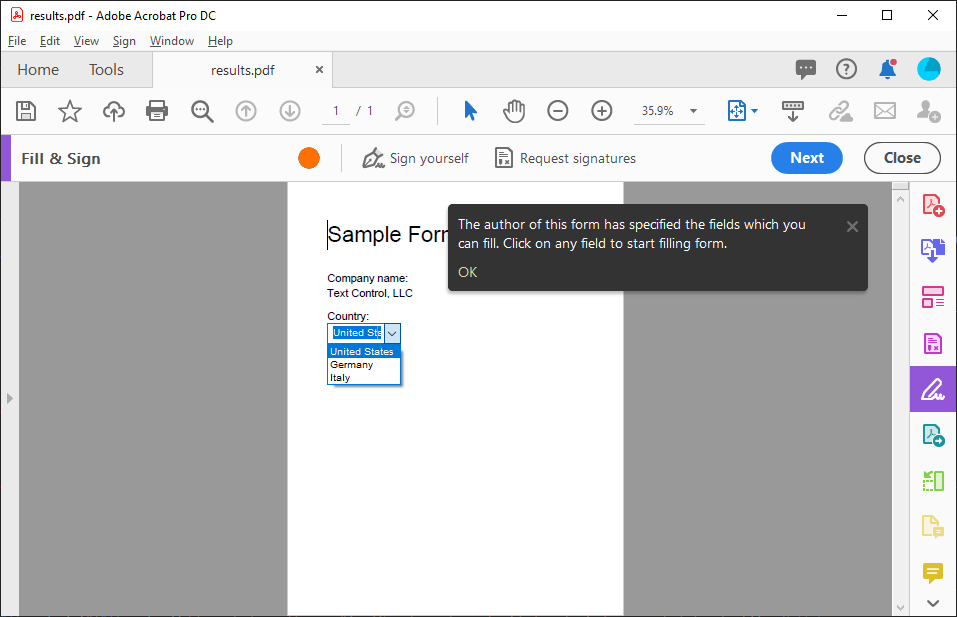957x617 pixels.
Task: Expand more tools with the bottom chevron
Action: click(933, 604)
